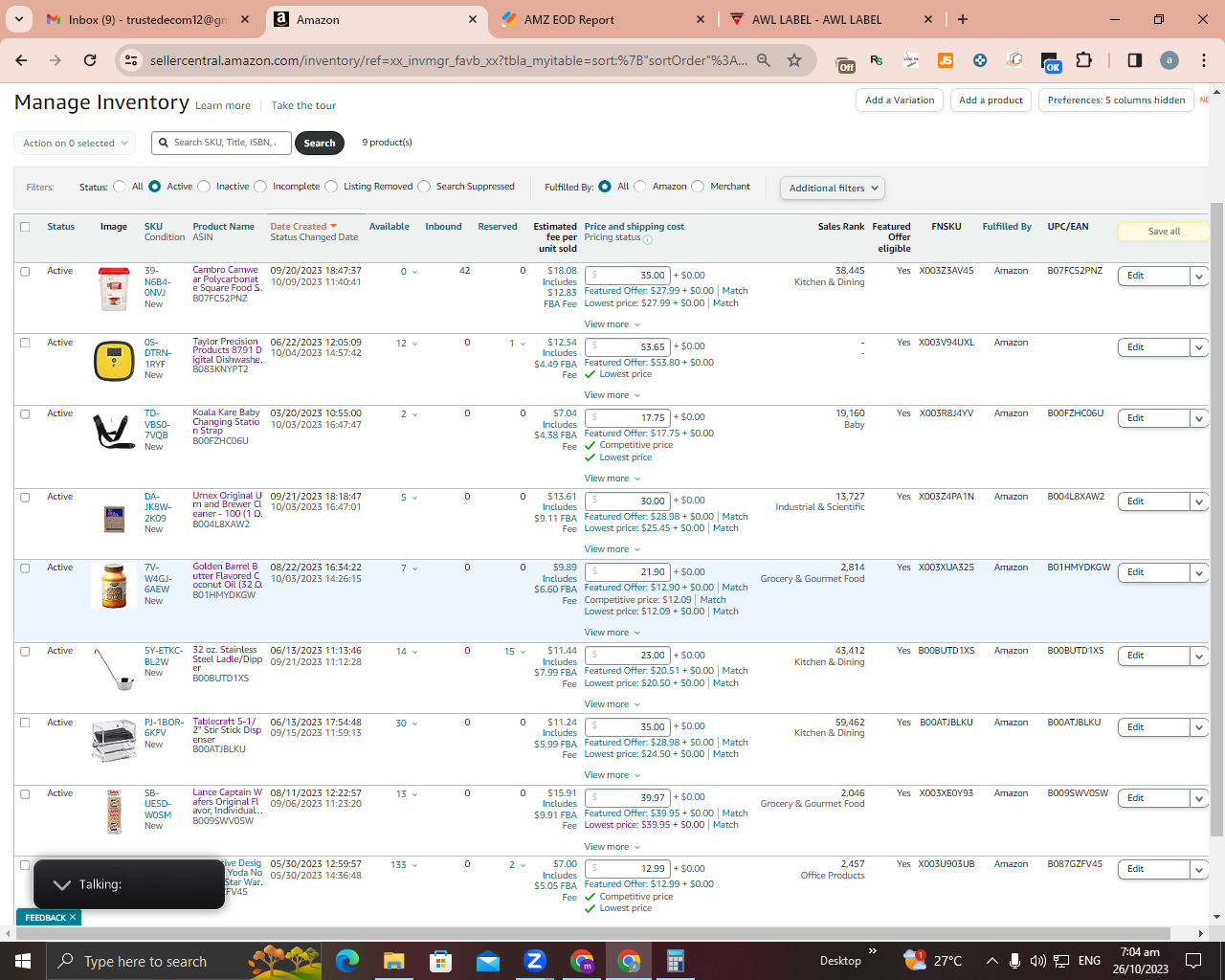Open 'Preferences: 5 columns hidden'

[x=1116, y=100]
